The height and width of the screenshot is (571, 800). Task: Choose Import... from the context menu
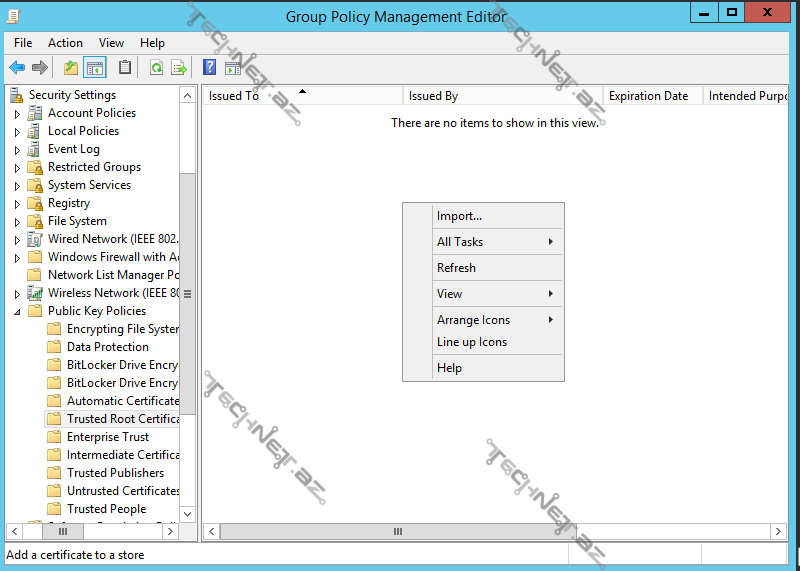[x=459, y=216]
